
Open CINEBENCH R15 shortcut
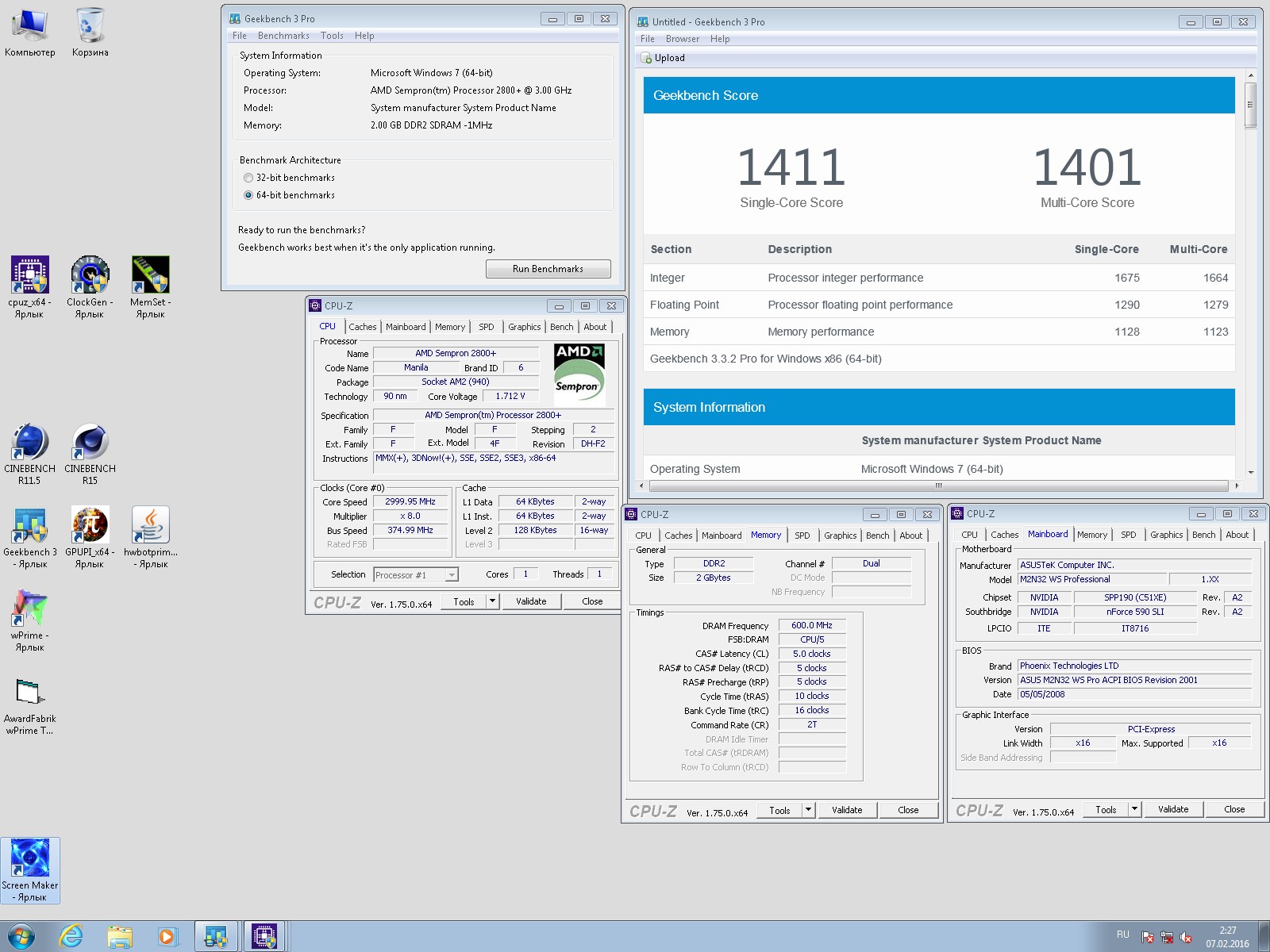tap(90, 454)
